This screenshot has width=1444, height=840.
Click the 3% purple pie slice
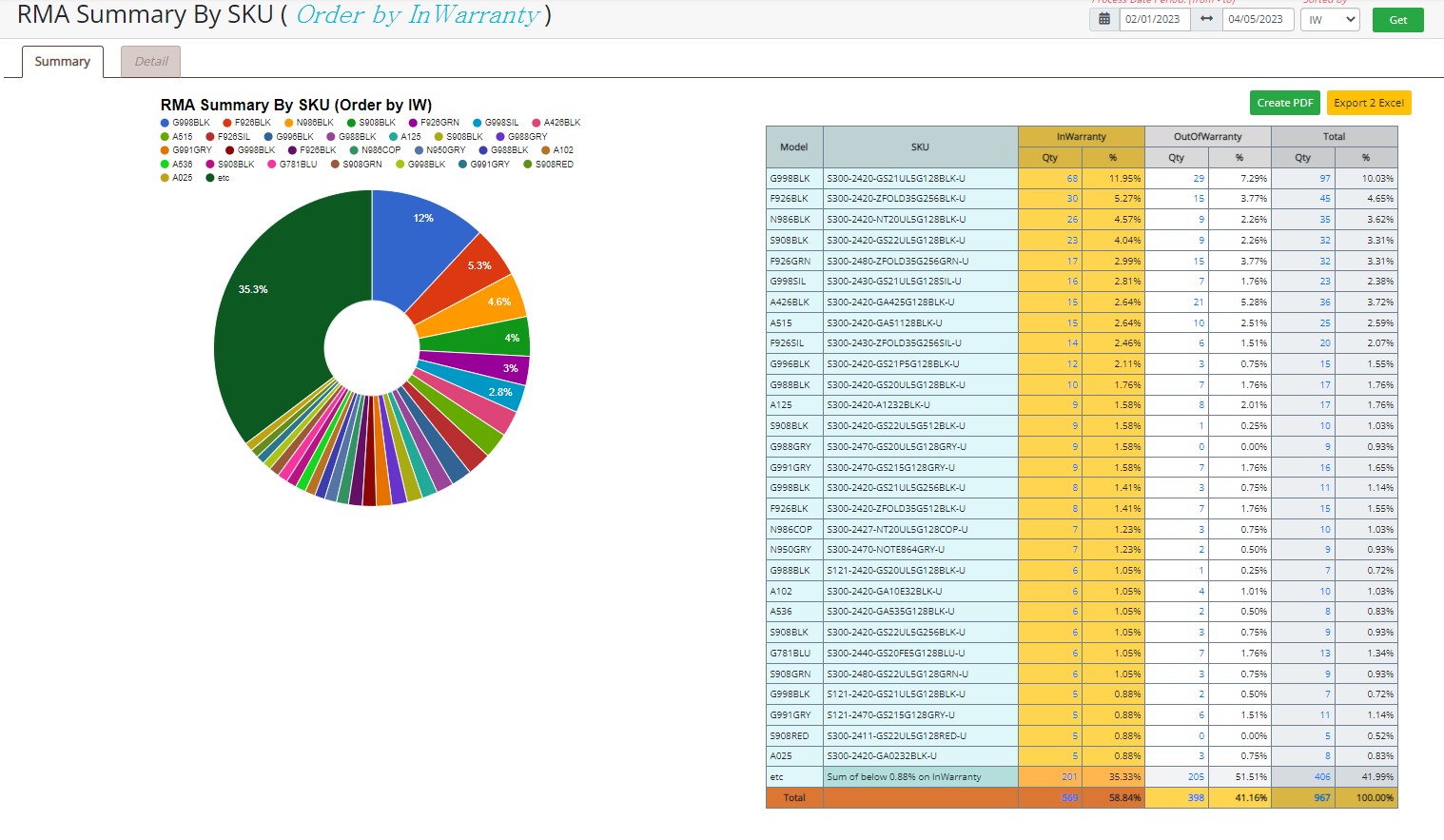(x=480, y=367)
